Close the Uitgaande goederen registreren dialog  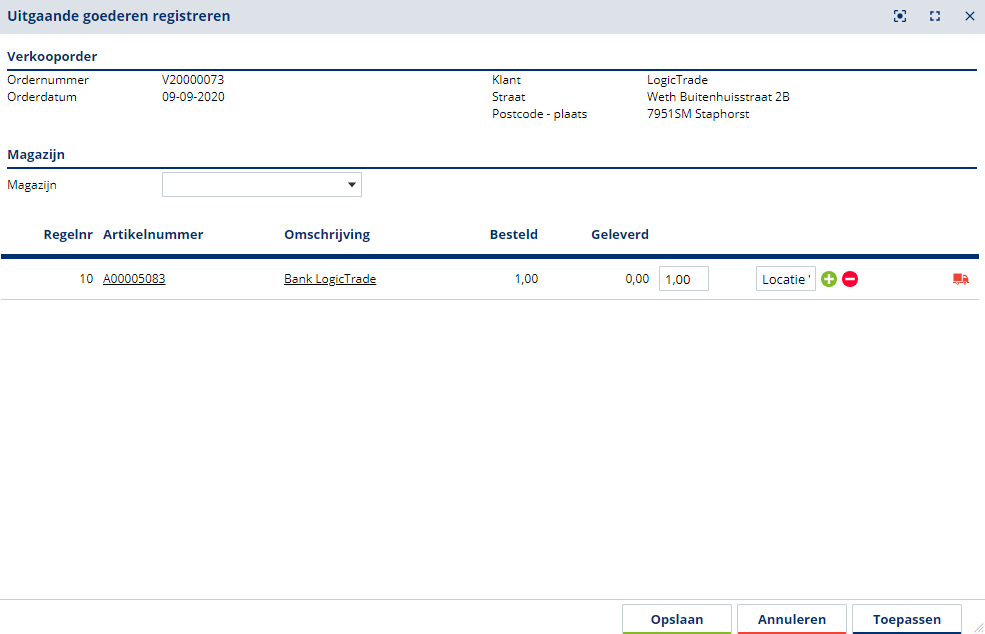click(969, 16)
